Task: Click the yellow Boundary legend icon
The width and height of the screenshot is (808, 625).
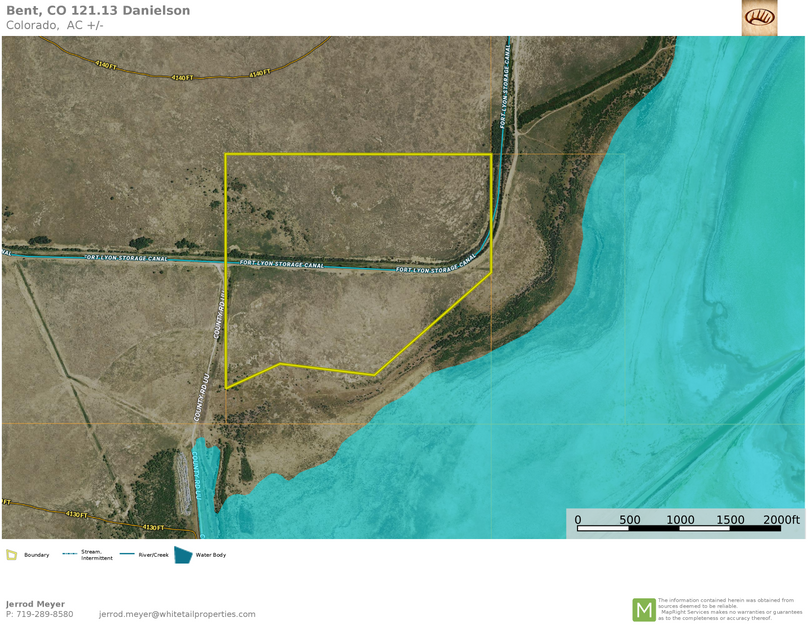Action: click(11, 555)
